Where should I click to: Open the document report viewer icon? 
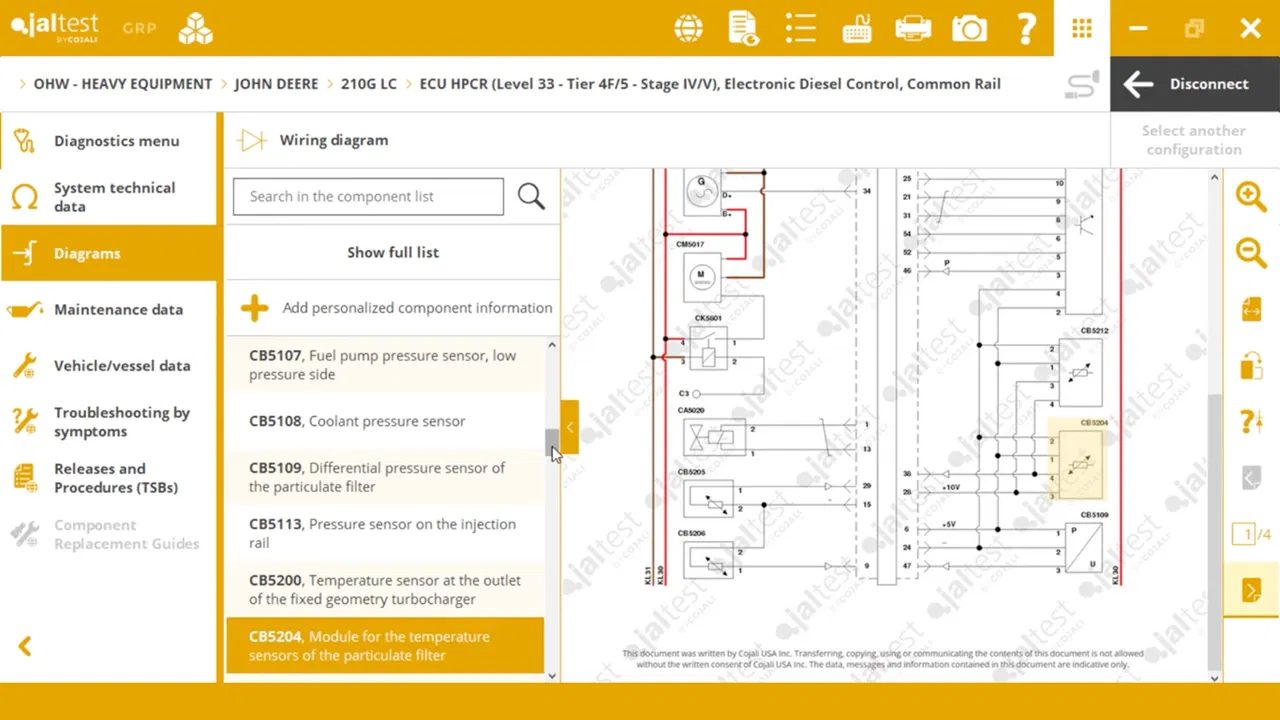tap(743, 28)
